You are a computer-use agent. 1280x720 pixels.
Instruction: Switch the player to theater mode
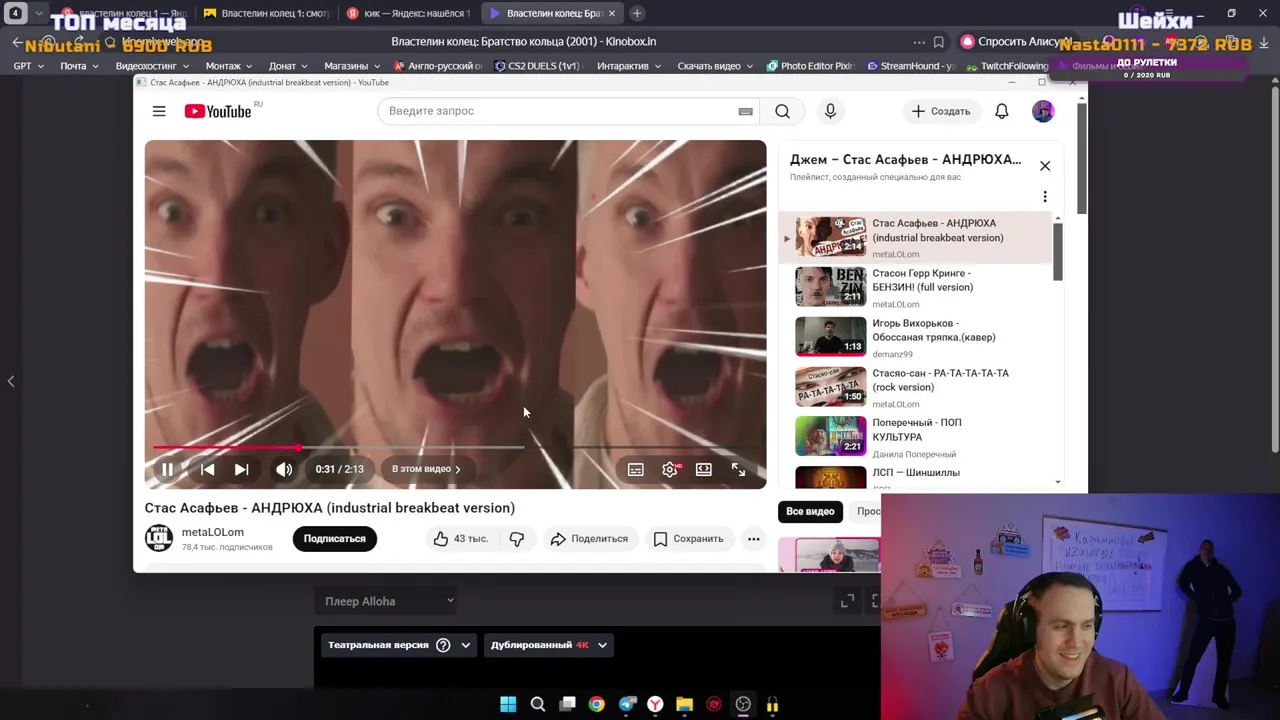coord(704,469)
